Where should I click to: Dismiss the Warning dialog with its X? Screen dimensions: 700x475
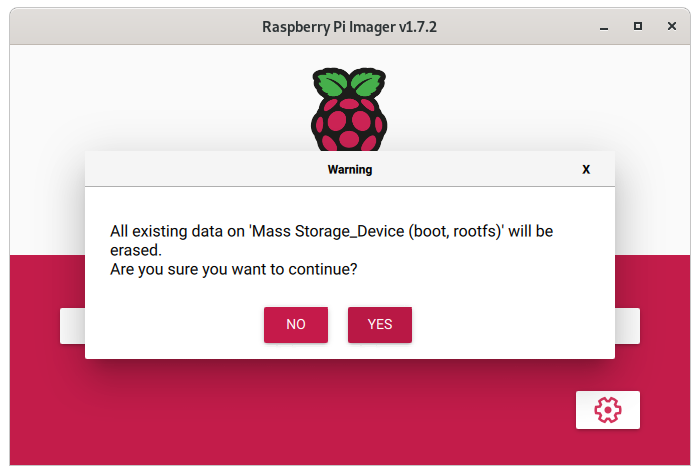click(x=586, y=170)
